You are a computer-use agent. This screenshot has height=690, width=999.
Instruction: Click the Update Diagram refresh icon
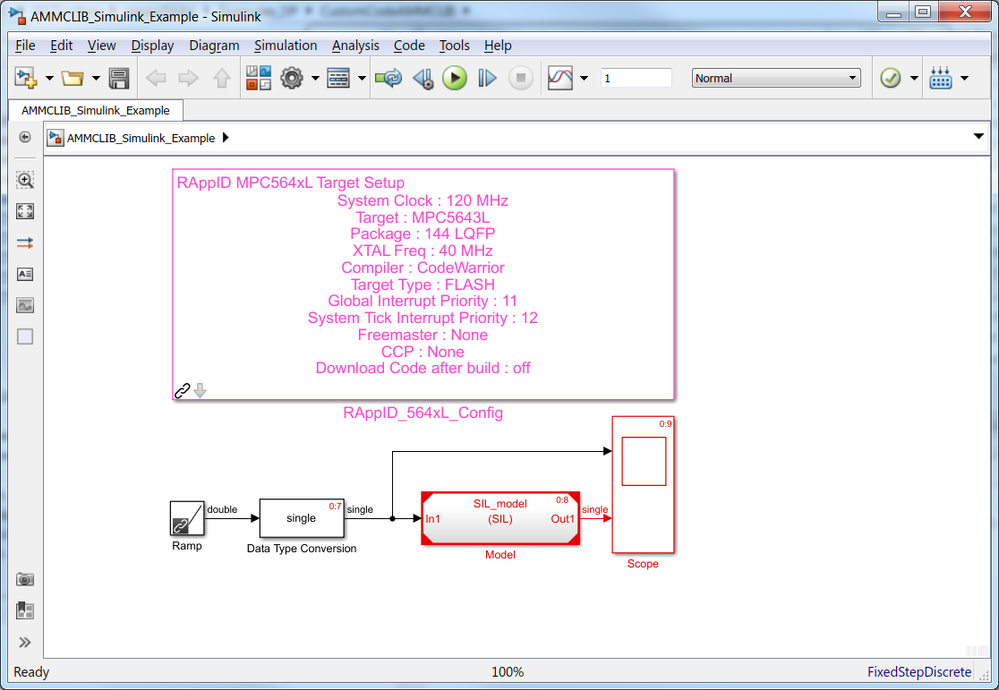coord(389,78)
